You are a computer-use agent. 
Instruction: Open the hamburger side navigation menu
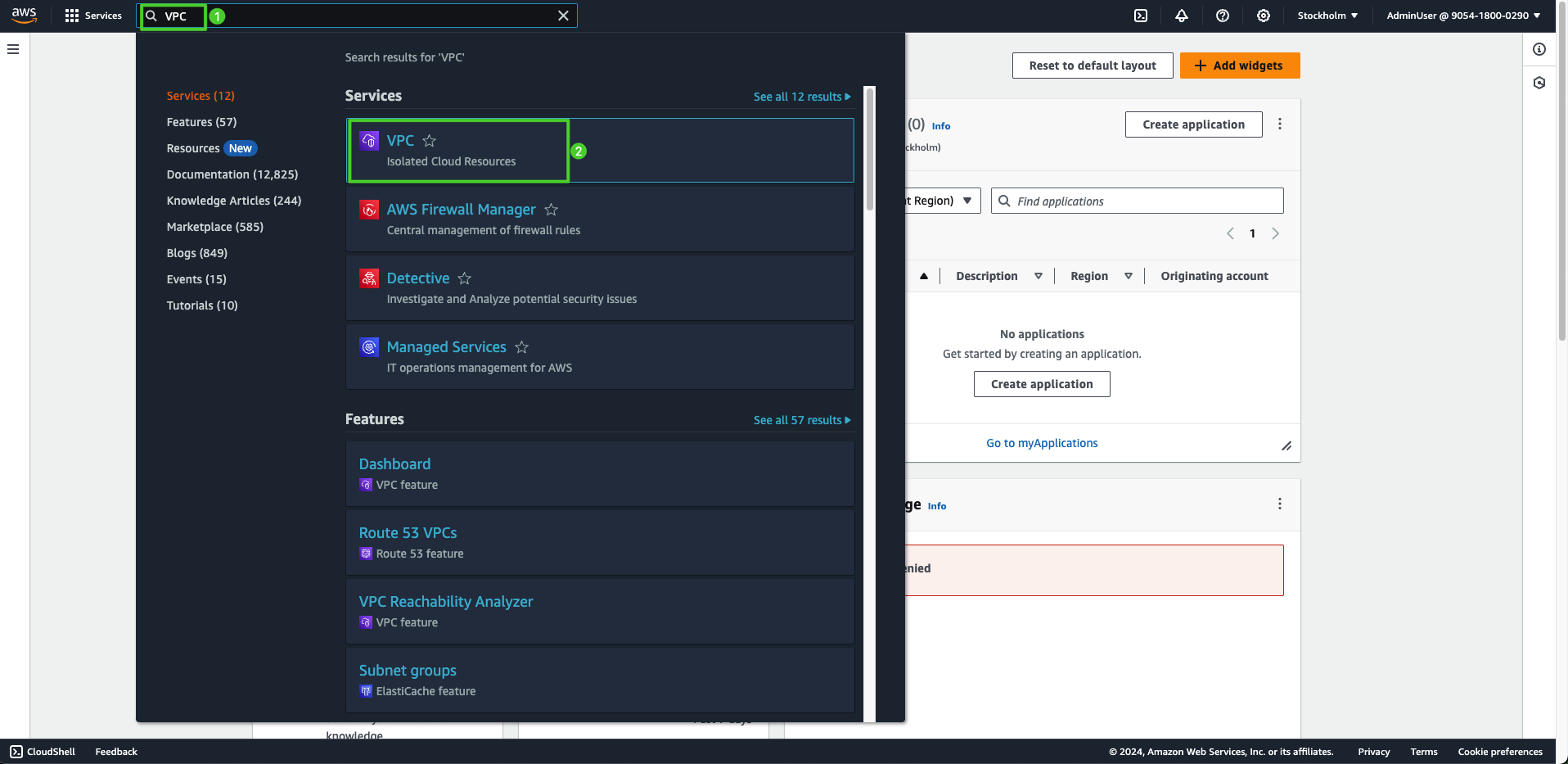[13, 49]
